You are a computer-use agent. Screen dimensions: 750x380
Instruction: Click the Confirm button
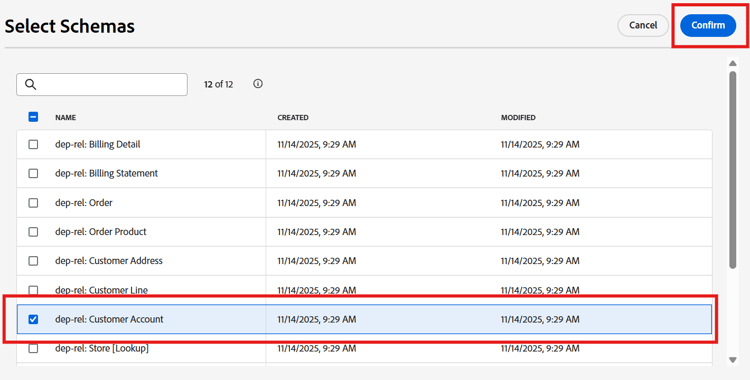click(x=708, y=25)
